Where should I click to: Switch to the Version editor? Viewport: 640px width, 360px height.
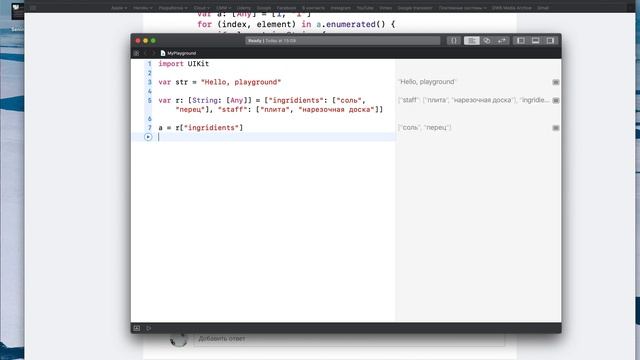click(502, 40)
